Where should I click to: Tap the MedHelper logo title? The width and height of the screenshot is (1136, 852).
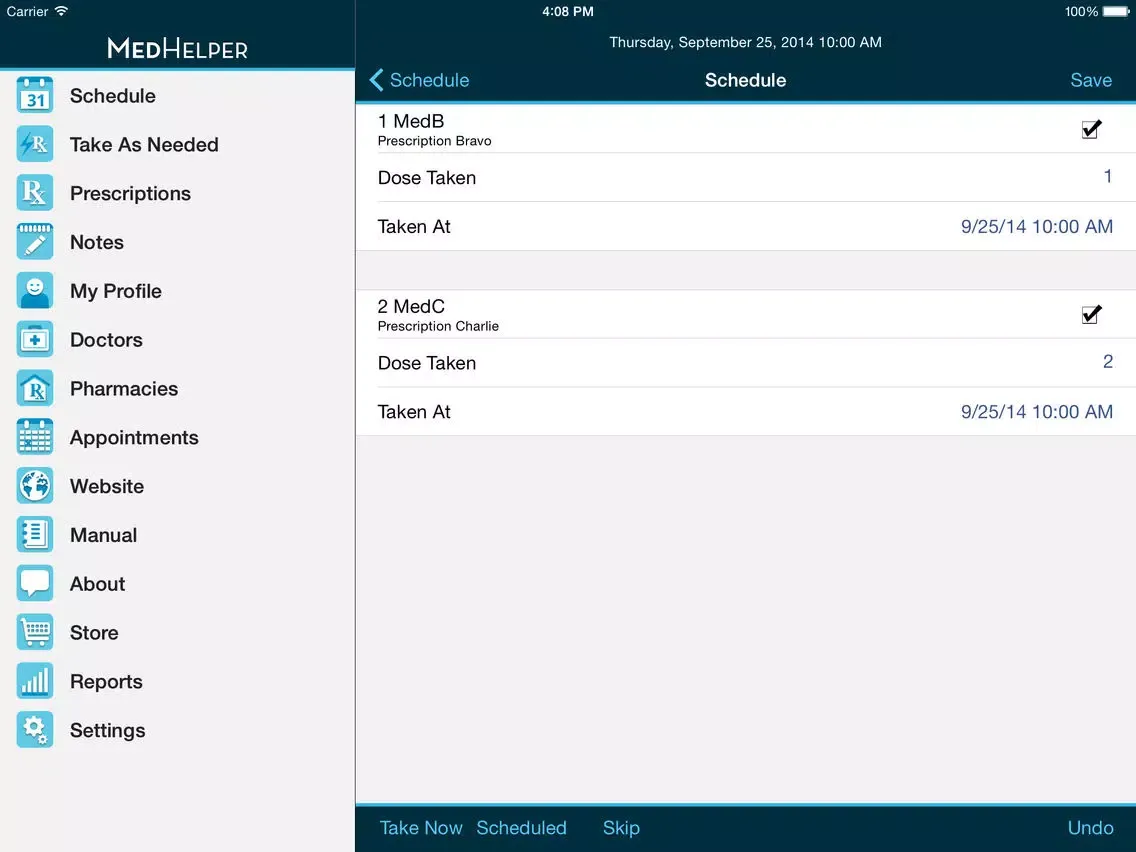[178, 49]
